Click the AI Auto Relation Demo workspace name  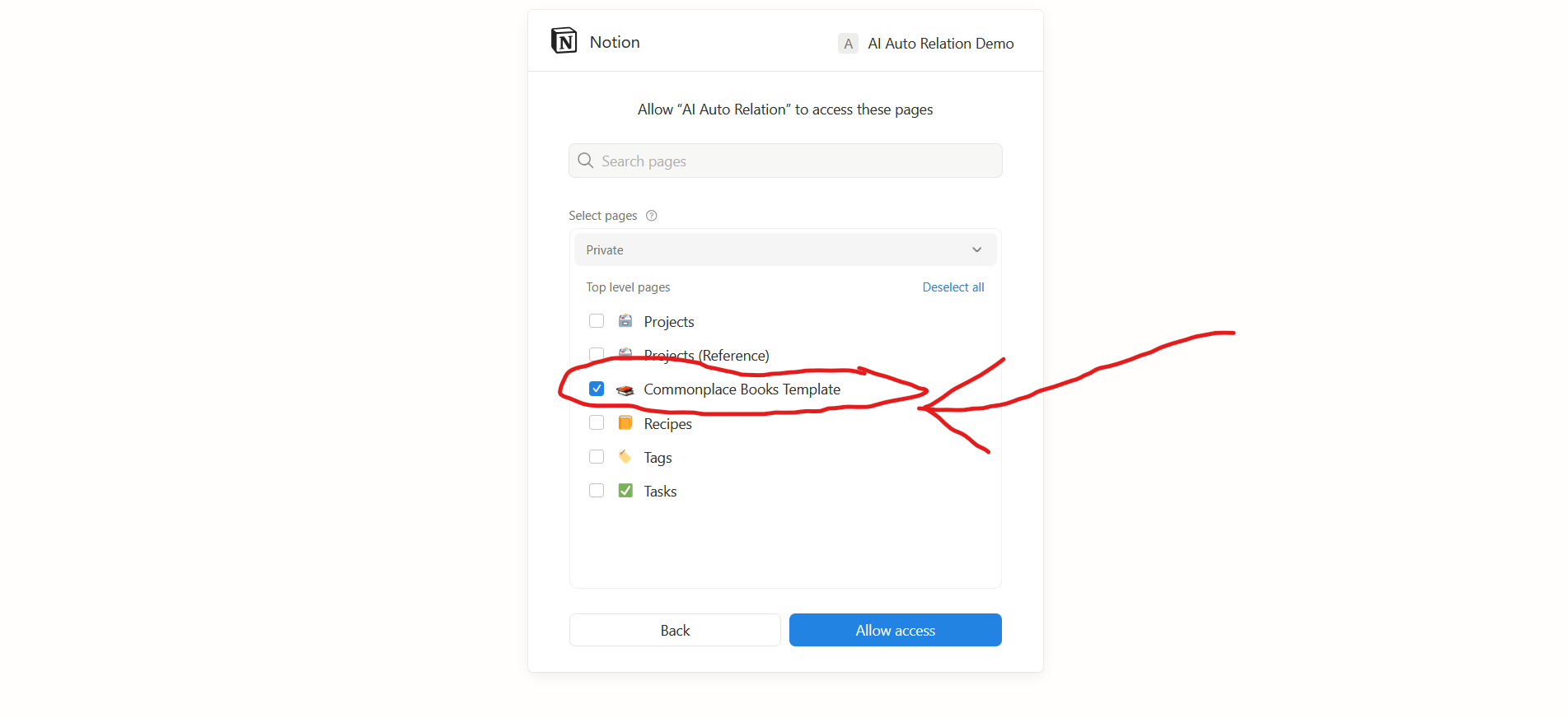(941, 44)
